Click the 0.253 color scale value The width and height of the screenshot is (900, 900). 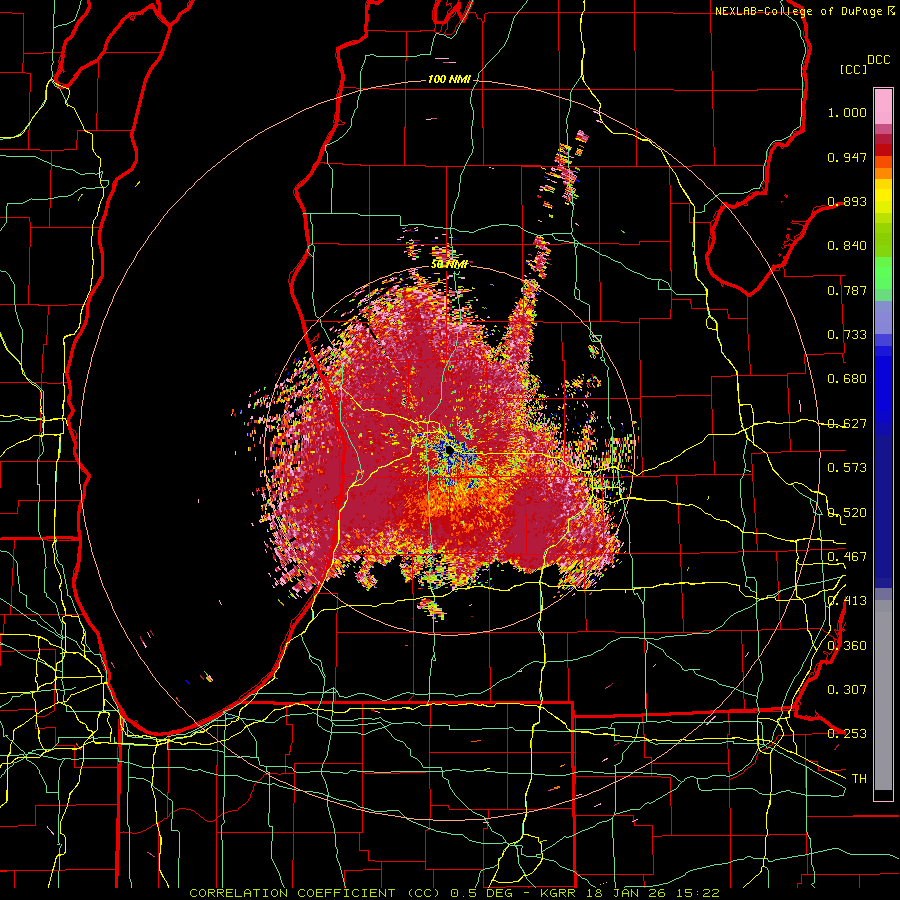pyautogui.click(x=847, y=734)
